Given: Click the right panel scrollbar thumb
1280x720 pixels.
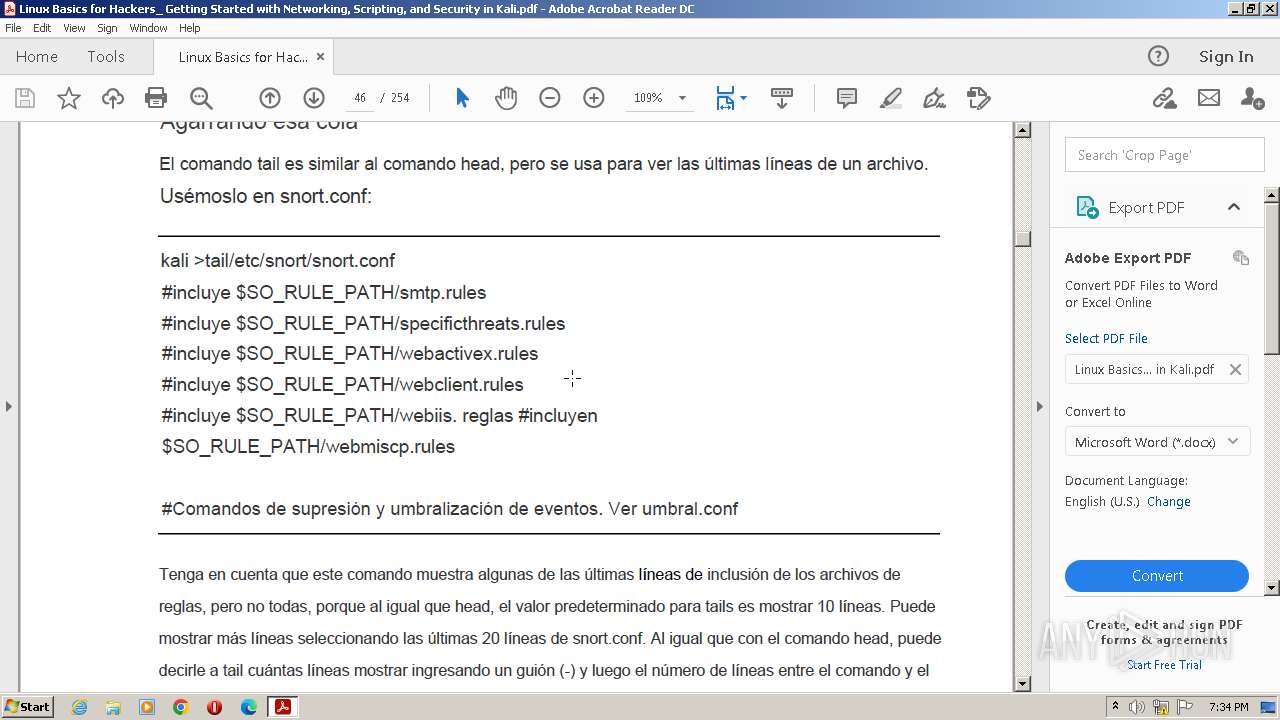Looking at the screenshot, I should coord(1272,277).
